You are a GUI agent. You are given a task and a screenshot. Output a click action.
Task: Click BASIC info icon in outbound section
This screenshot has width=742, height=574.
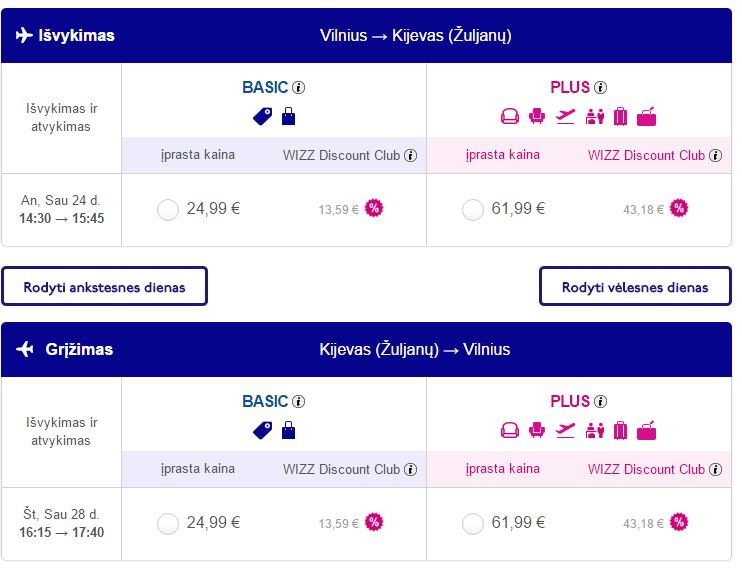[298, 88]
